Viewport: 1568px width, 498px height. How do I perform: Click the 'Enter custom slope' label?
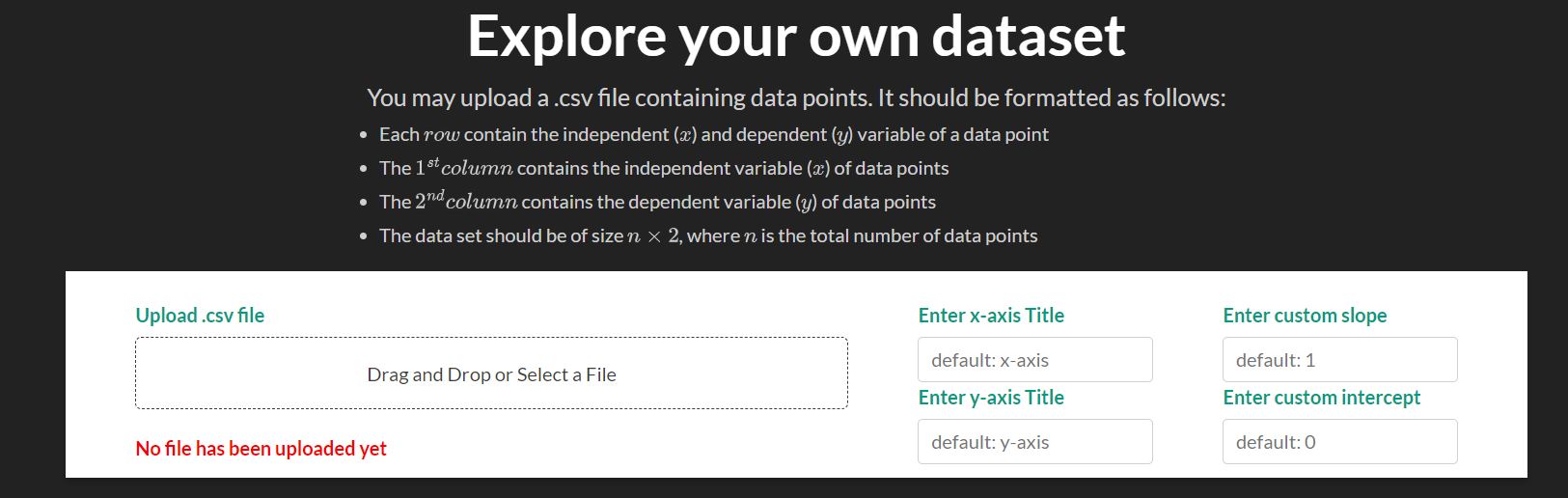click(1305, 316)
